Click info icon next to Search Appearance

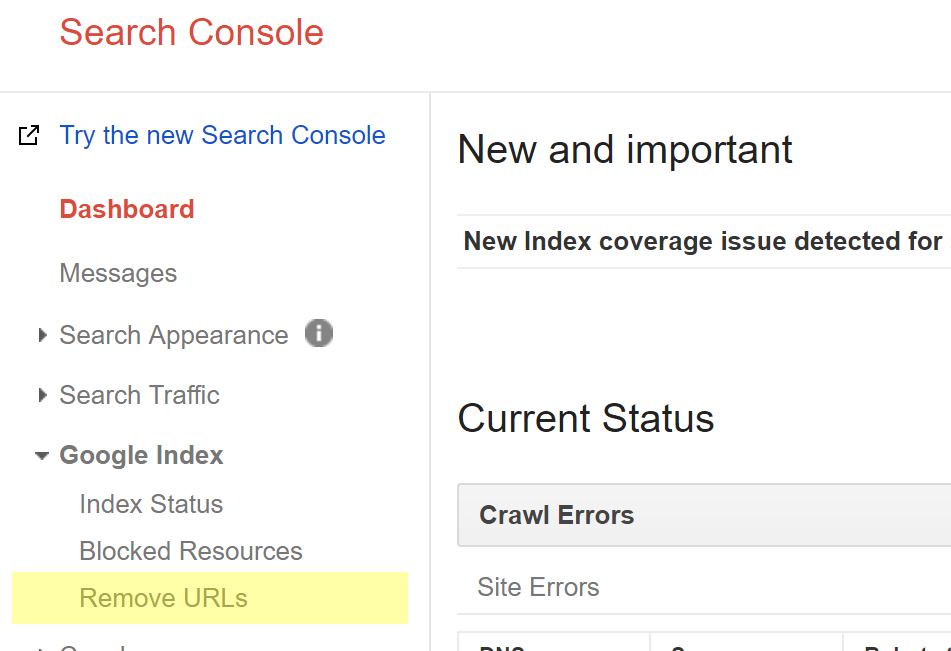(x=319, y=333)
